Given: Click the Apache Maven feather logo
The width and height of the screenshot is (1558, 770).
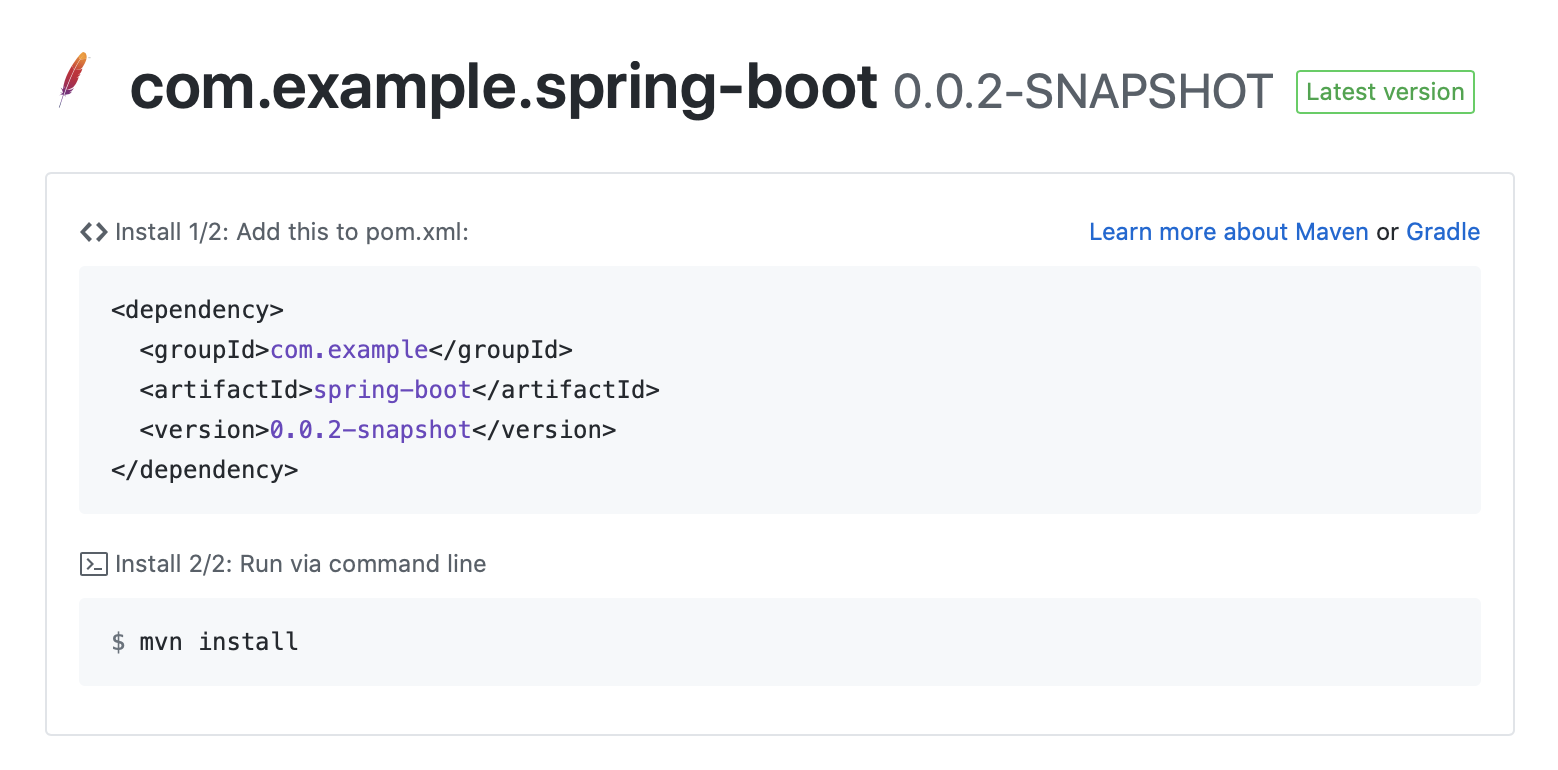Looking at the screenshot, I should 74,80.
